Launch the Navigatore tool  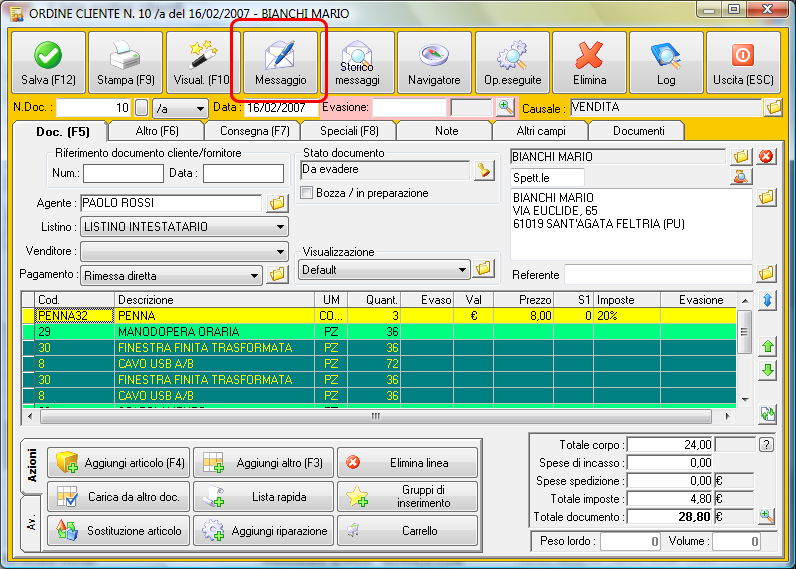click(x=435, y=62)
